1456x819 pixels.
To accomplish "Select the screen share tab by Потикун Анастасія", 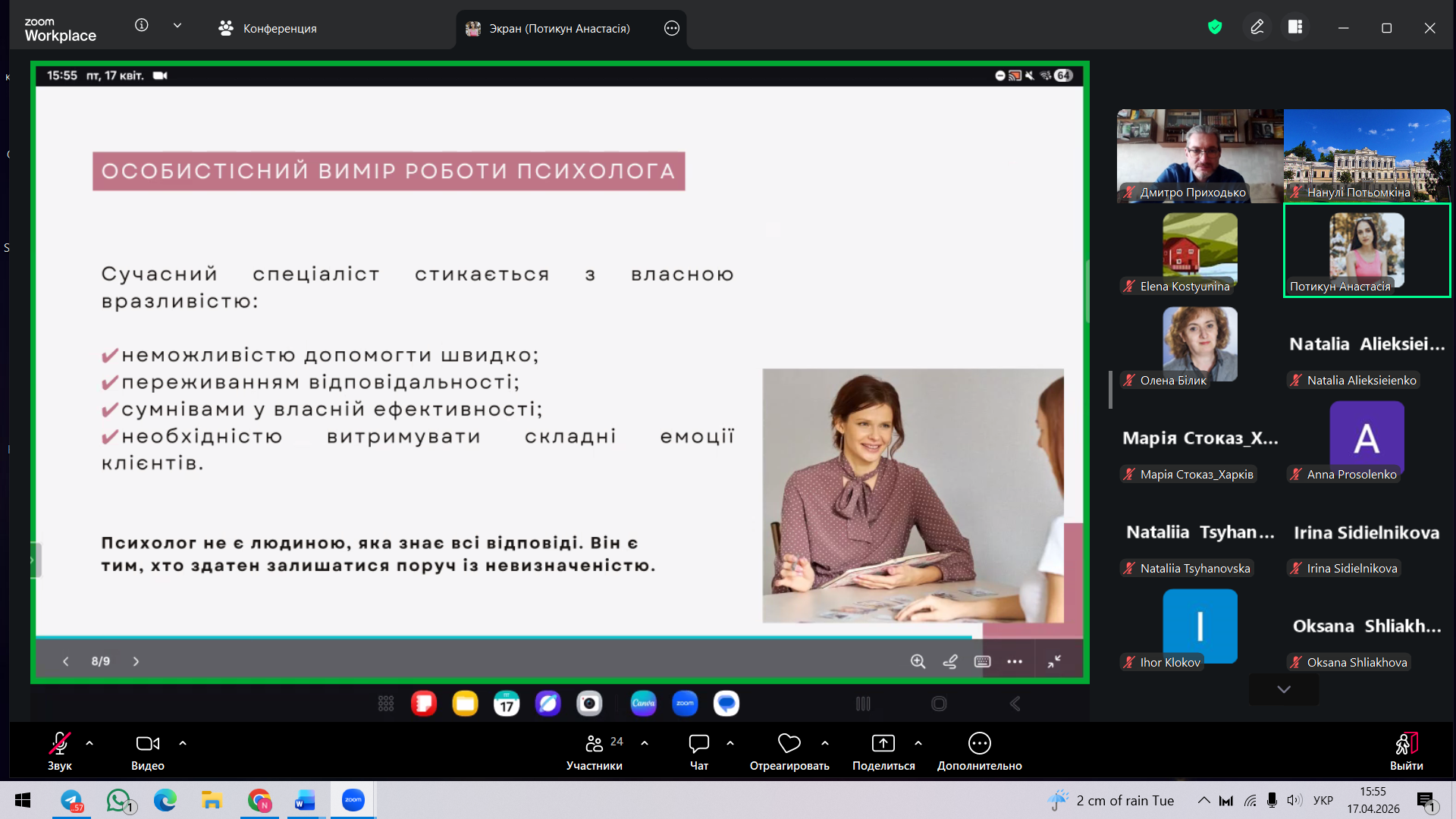I will pyautogui.click(x=559, y=28).
